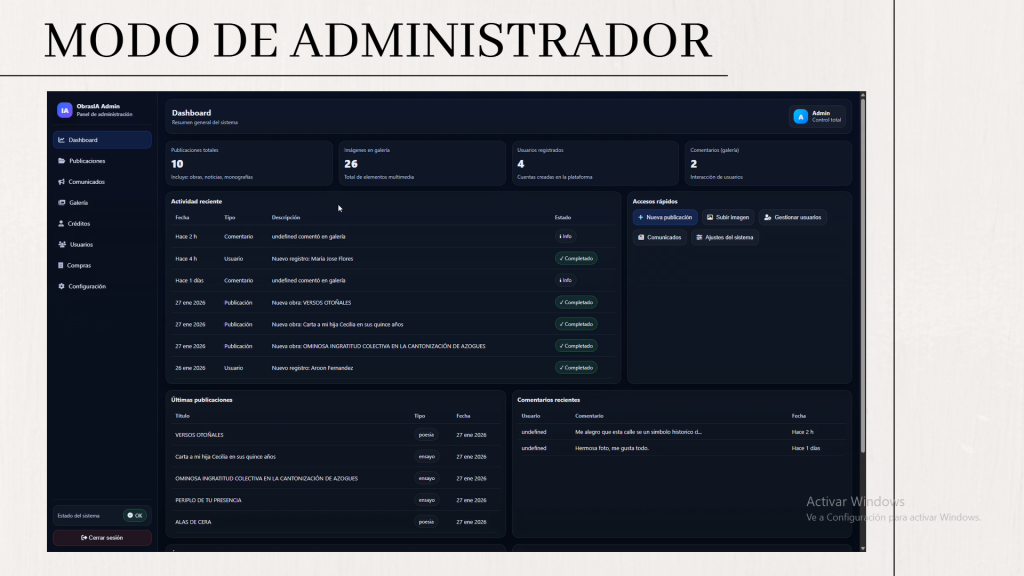Click the Galería images icon
This screenshot has height=576, width=1024.
tap(62, 203)
